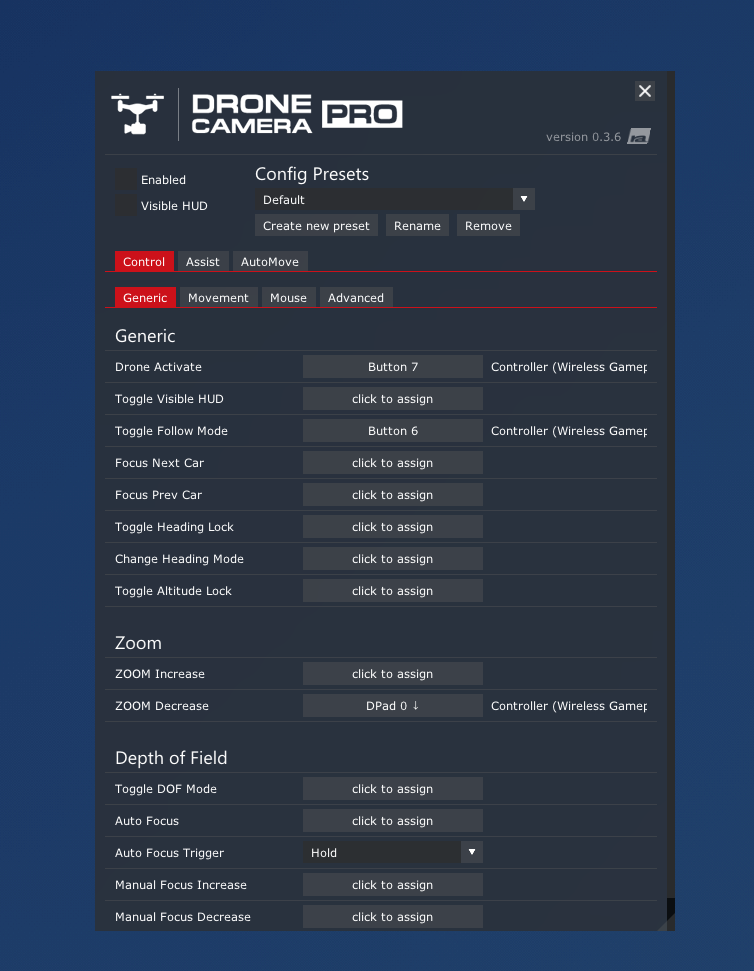Open the AutoMove tab
Viewport: 754px width, 971px height.
[270, 262]
